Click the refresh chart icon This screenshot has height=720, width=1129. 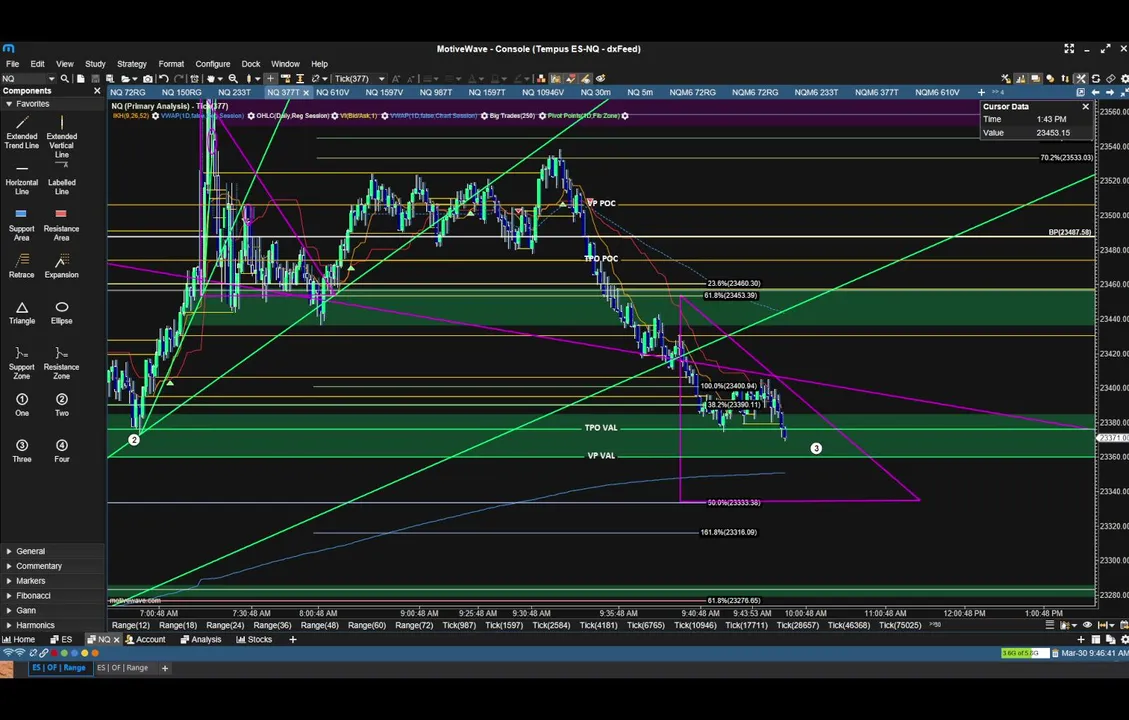coord(1096,78)
